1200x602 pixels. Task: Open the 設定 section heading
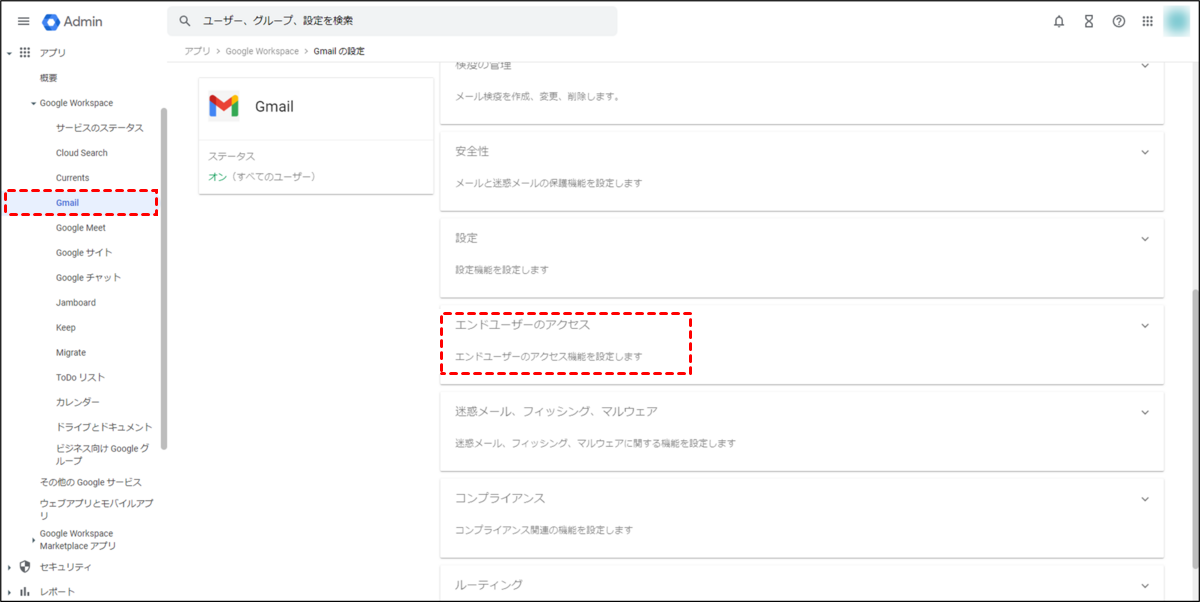click(466, 239)
